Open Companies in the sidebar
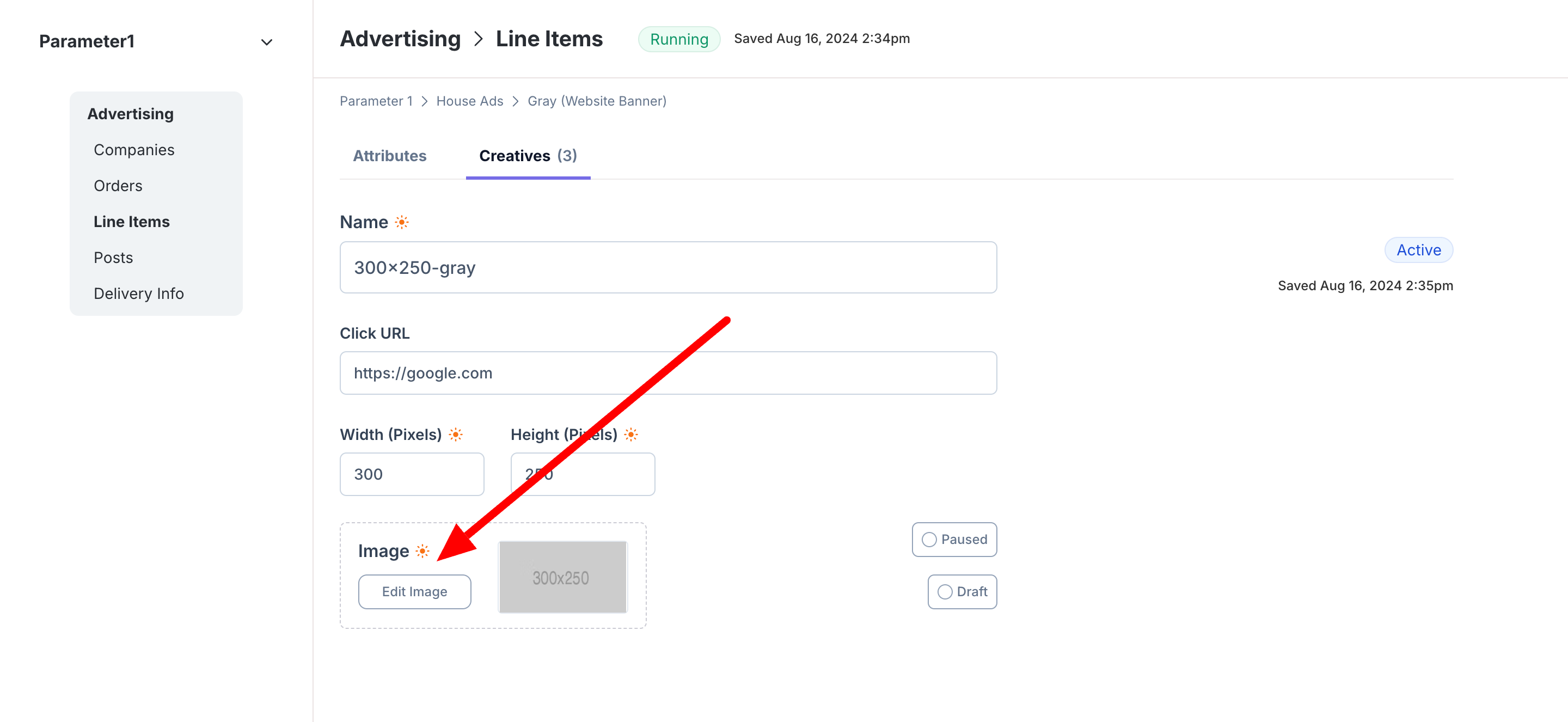Viewport: 1568px width, 722px height. coord(134,150)
